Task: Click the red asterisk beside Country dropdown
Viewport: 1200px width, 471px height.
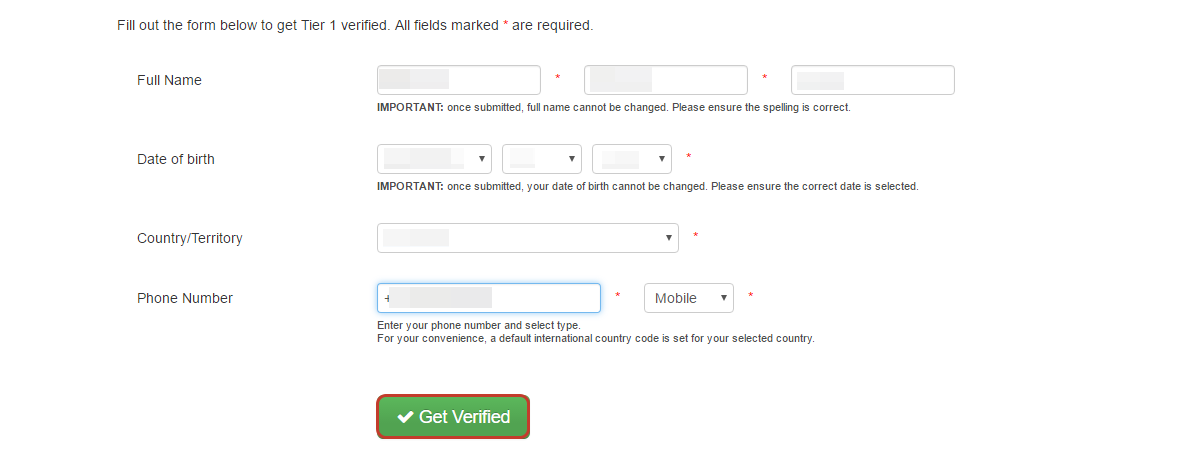Action: point(695,236)
